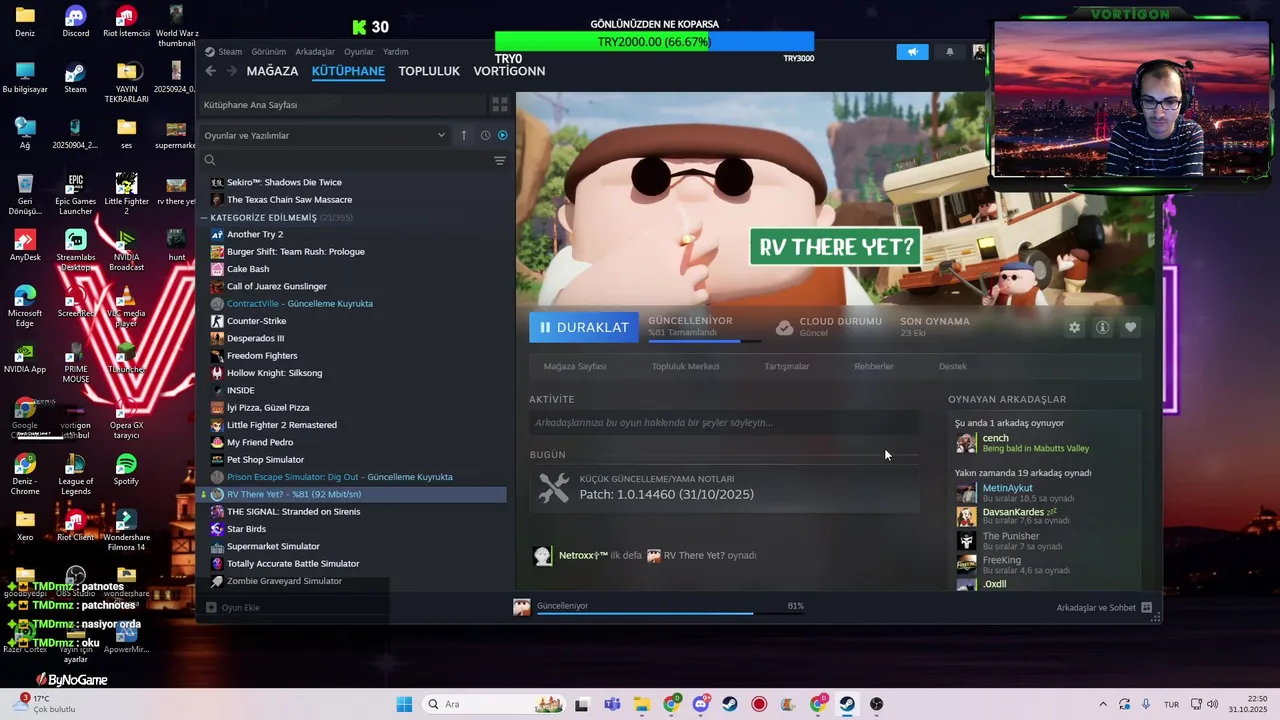Screen dimensions: 1280x720
Task: Open the Görünüm menu
Action: tap(268, 52)
